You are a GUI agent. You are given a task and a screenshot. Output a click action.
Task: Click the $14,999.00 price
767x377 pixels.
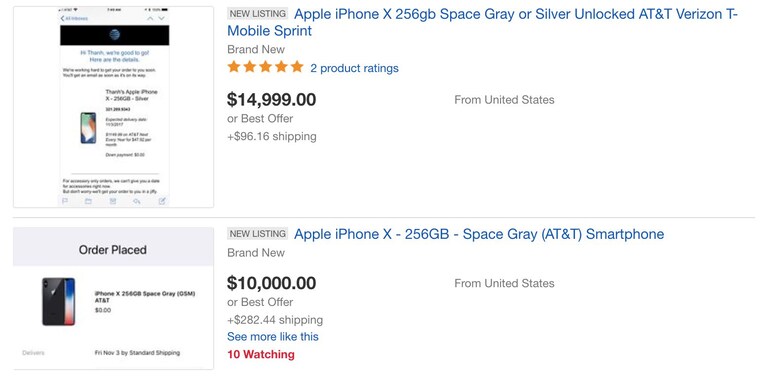point(271,100)
